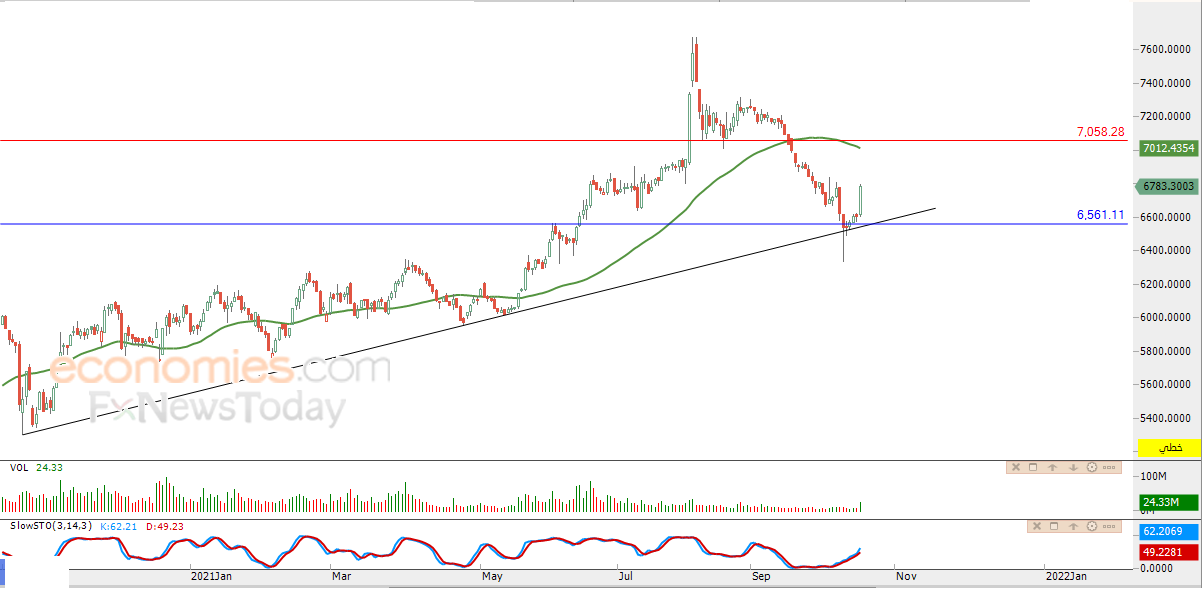Maximize the SlowSTO indicator panel
The image size is (1202, 589).
coord(1054,526)
